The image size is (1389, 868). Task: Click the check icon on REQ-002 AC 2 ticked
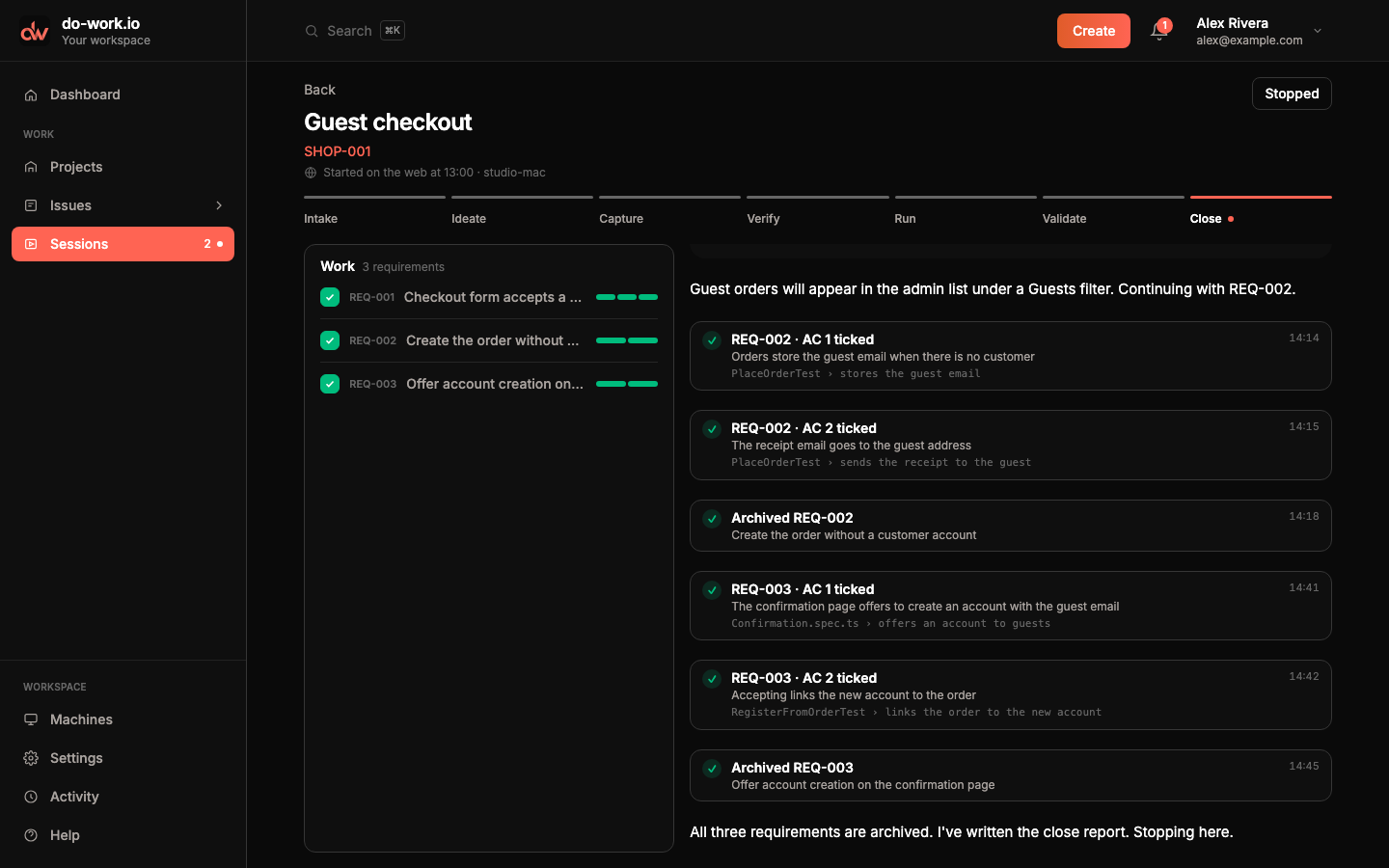pyautogui.click(x=712, y=428)
